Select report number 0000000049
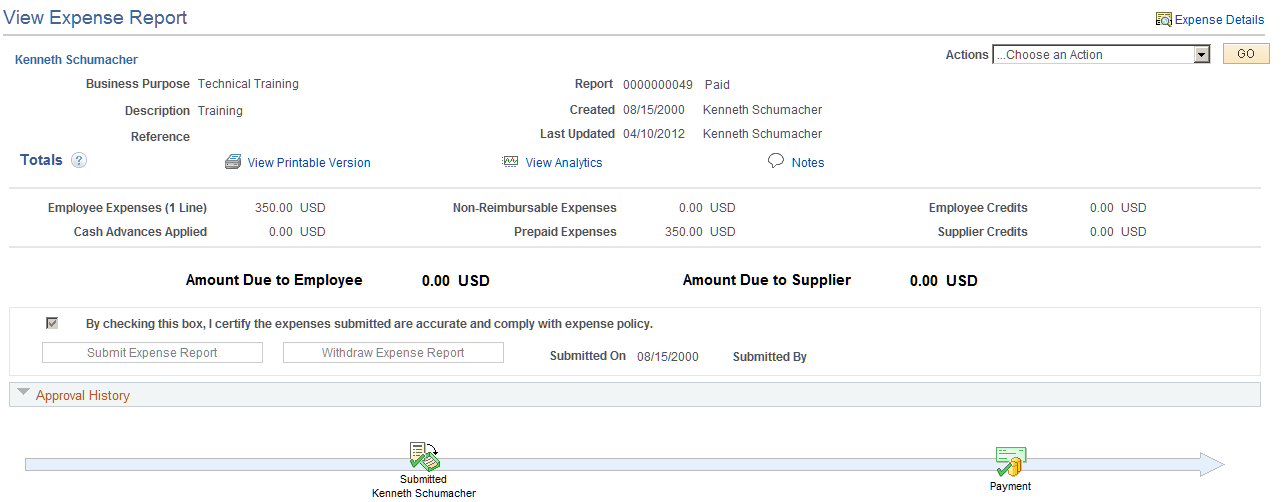The image size is (1281, 502). point(658,85)
